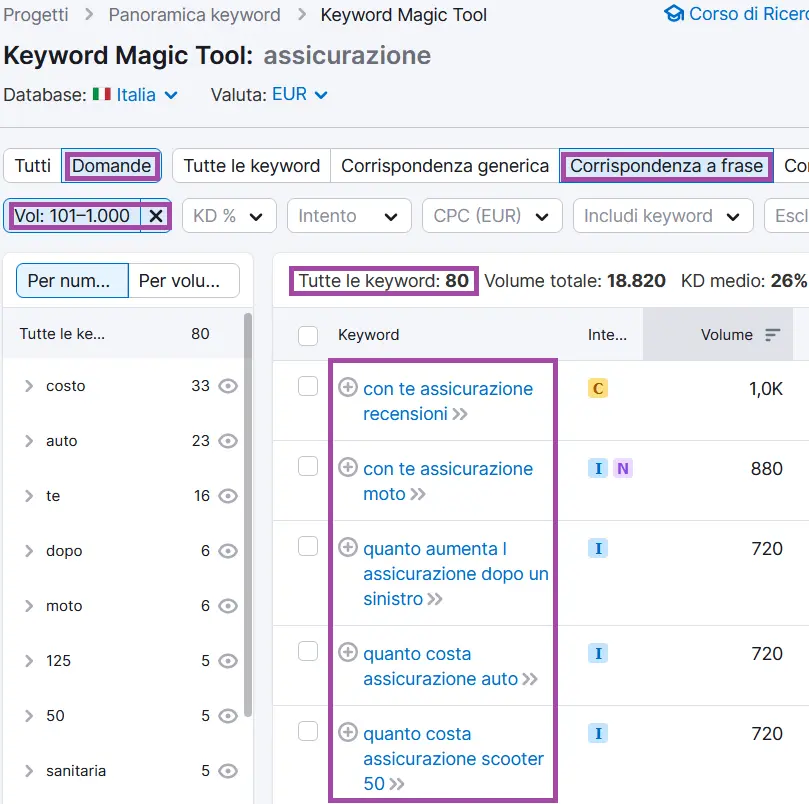Screen dimensions: 809x804
Task: Open the Panoramica keyword breadcrumb link
Action: [194, 15]
